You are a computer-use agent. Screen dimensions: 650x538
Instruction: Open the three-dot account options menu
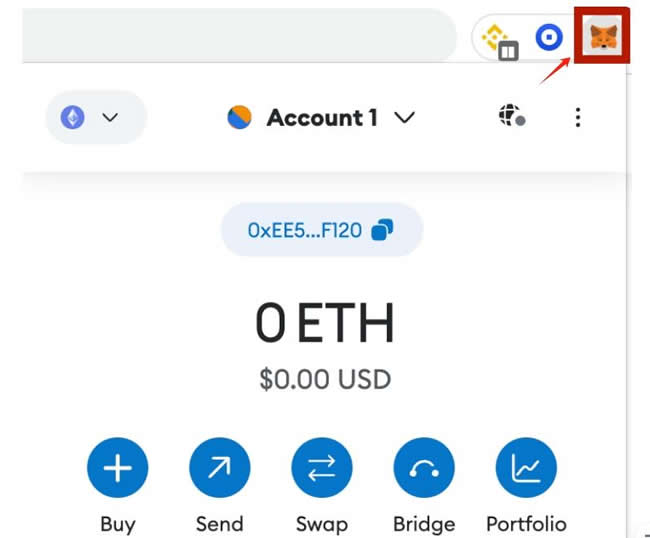tap(577, 118)
